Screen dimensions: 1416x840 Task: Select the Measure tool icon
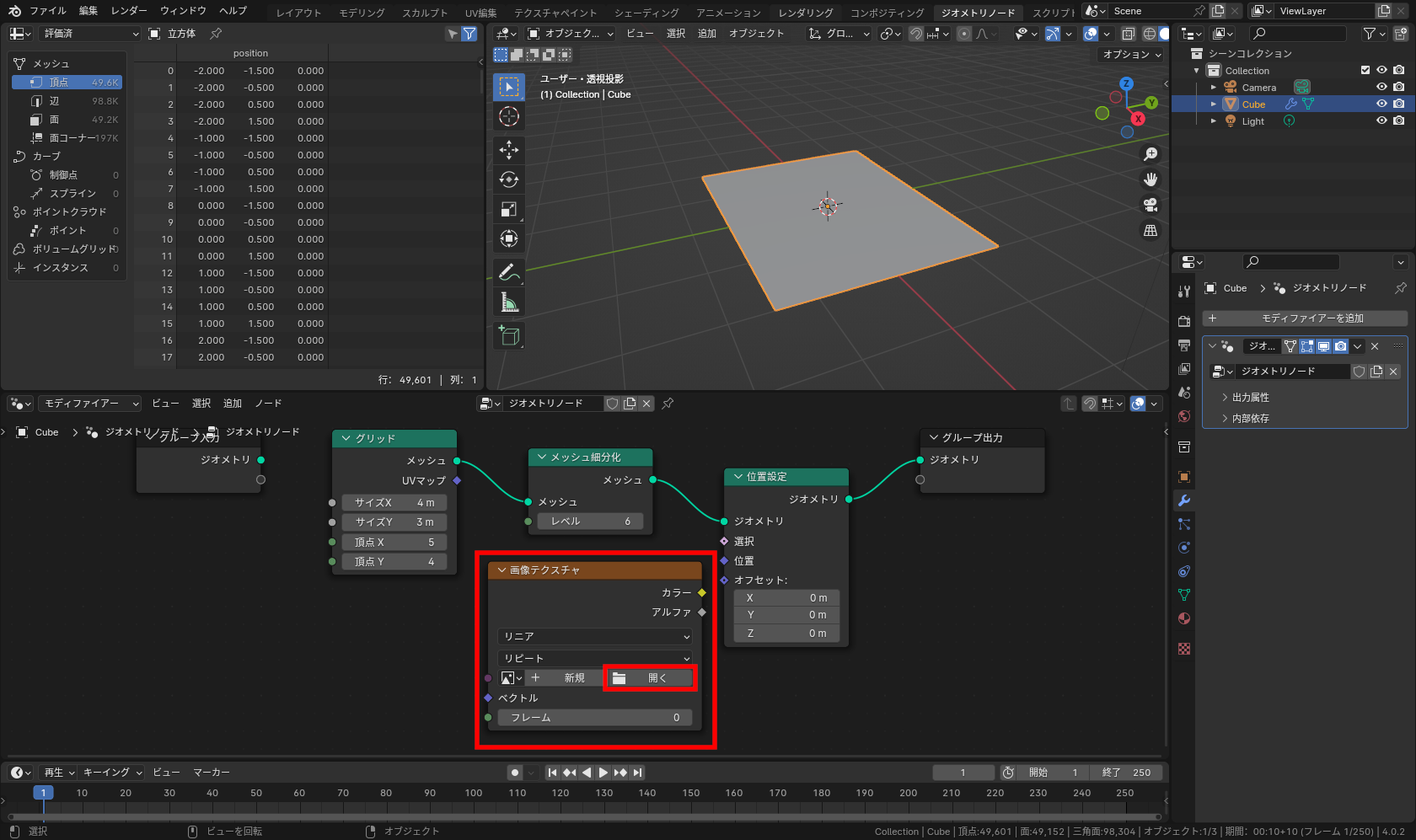508,302
